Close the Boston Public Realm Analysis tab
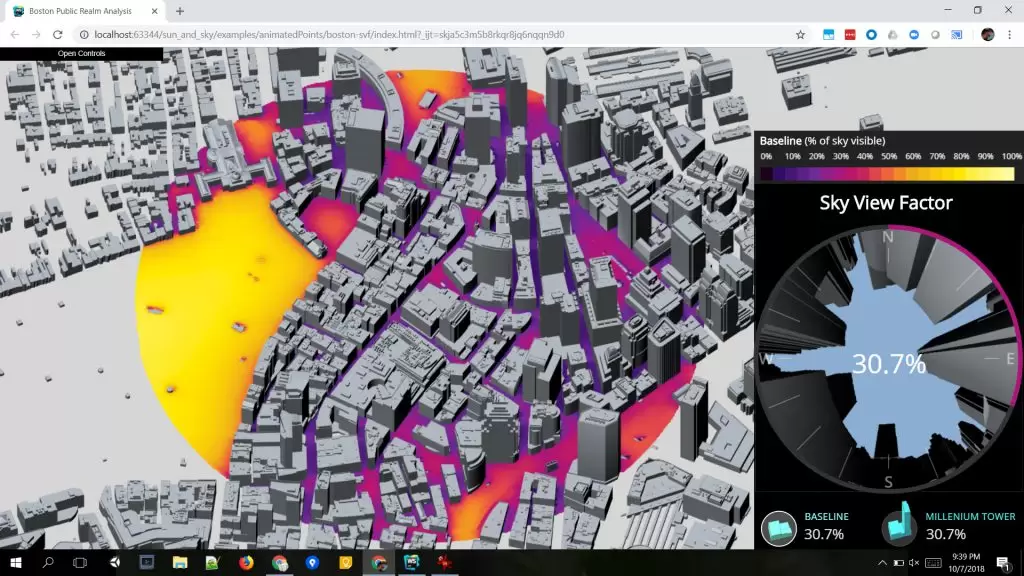1024x576 pixels. coord(156,11)
